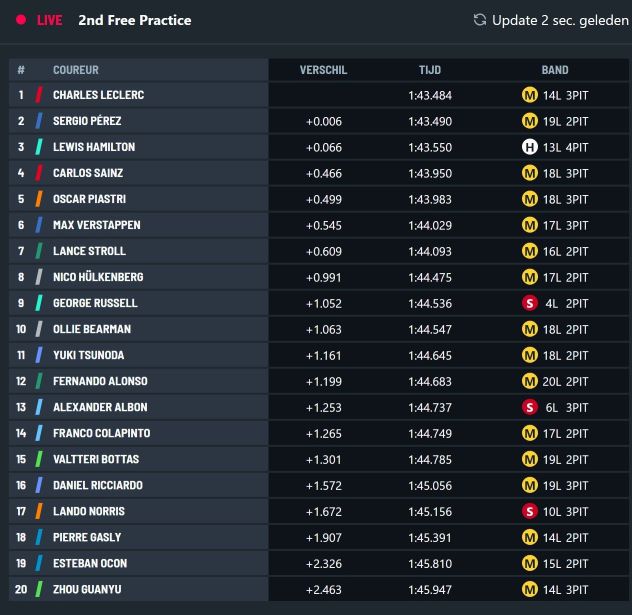This screenshot has width=632, height=615.
Task: Click Alexander Albon's soft tyre S icon
Action: point(530,407)
